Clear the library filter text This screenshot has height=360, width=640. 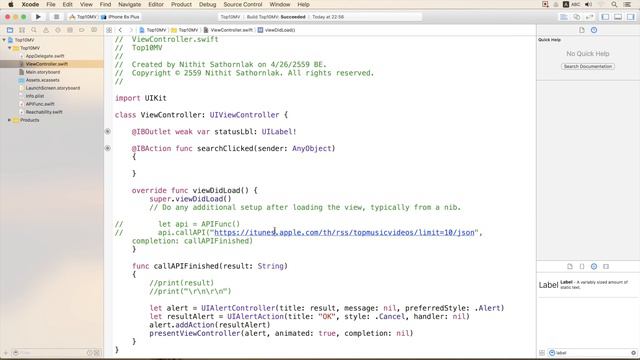[x=633, y=353]
